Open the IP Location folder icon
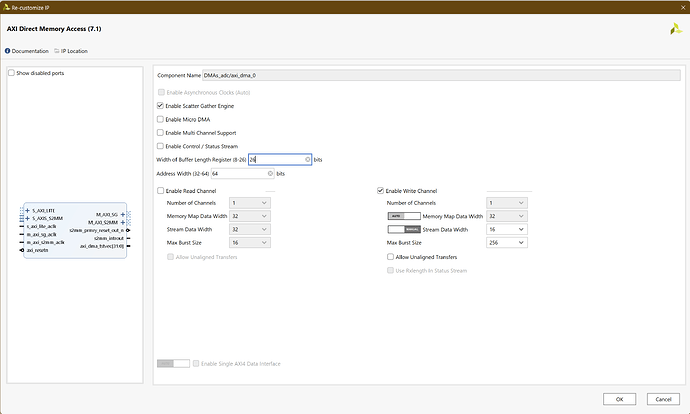 57,51
